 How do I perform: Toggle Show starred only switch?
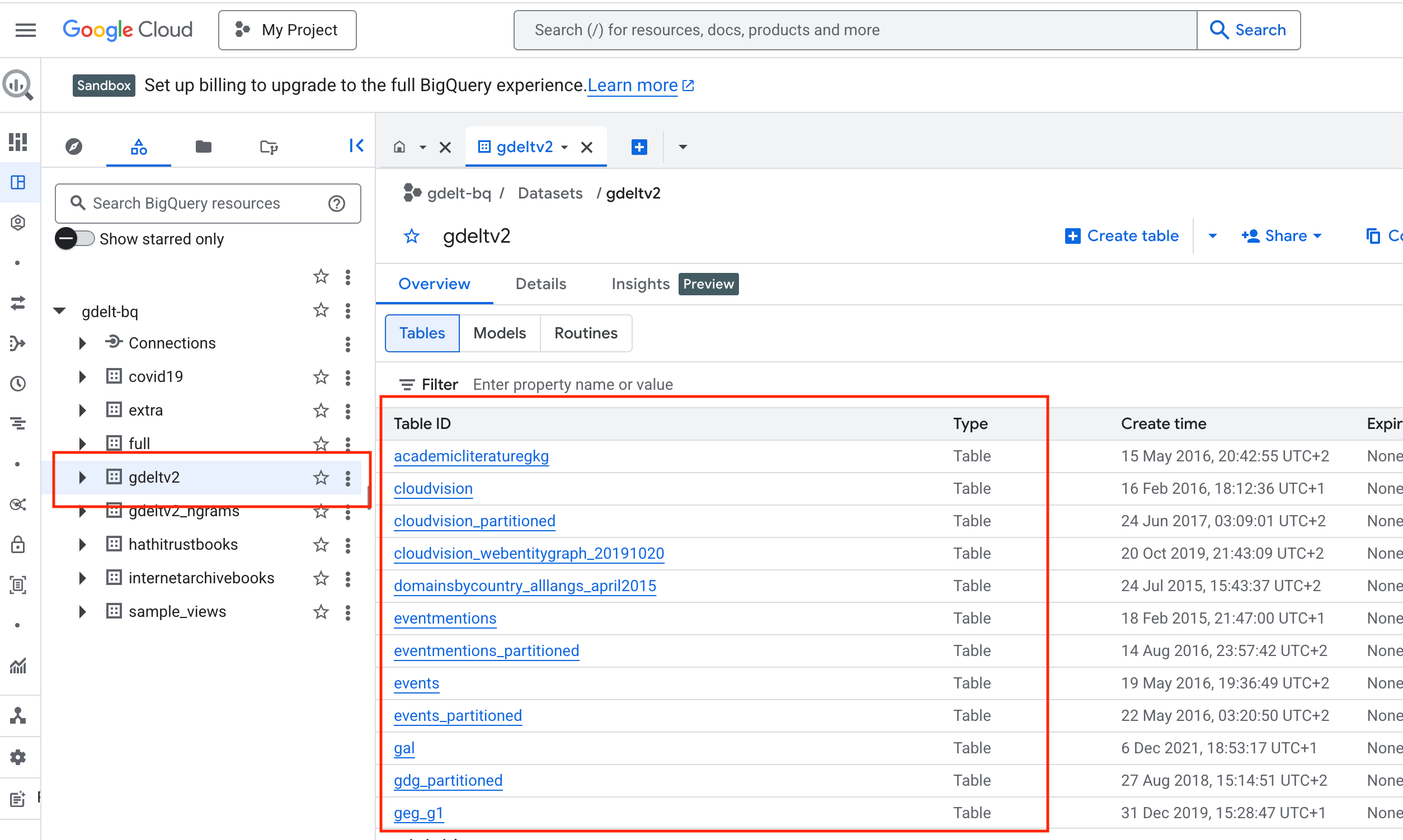point(75,239)
